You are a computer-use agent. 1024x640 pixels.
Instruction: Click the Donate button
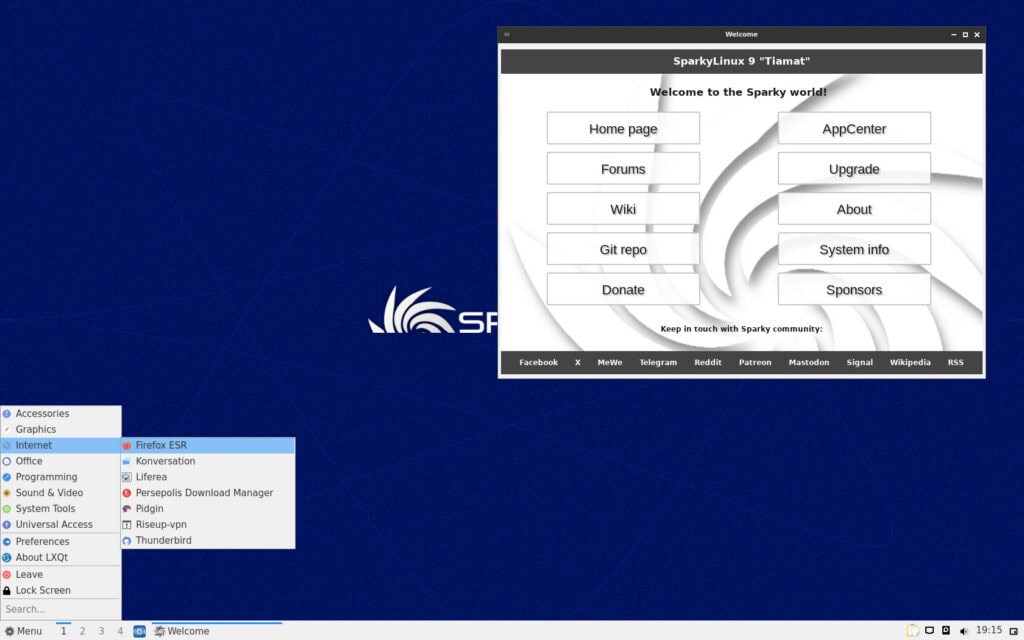pos(623,289)
